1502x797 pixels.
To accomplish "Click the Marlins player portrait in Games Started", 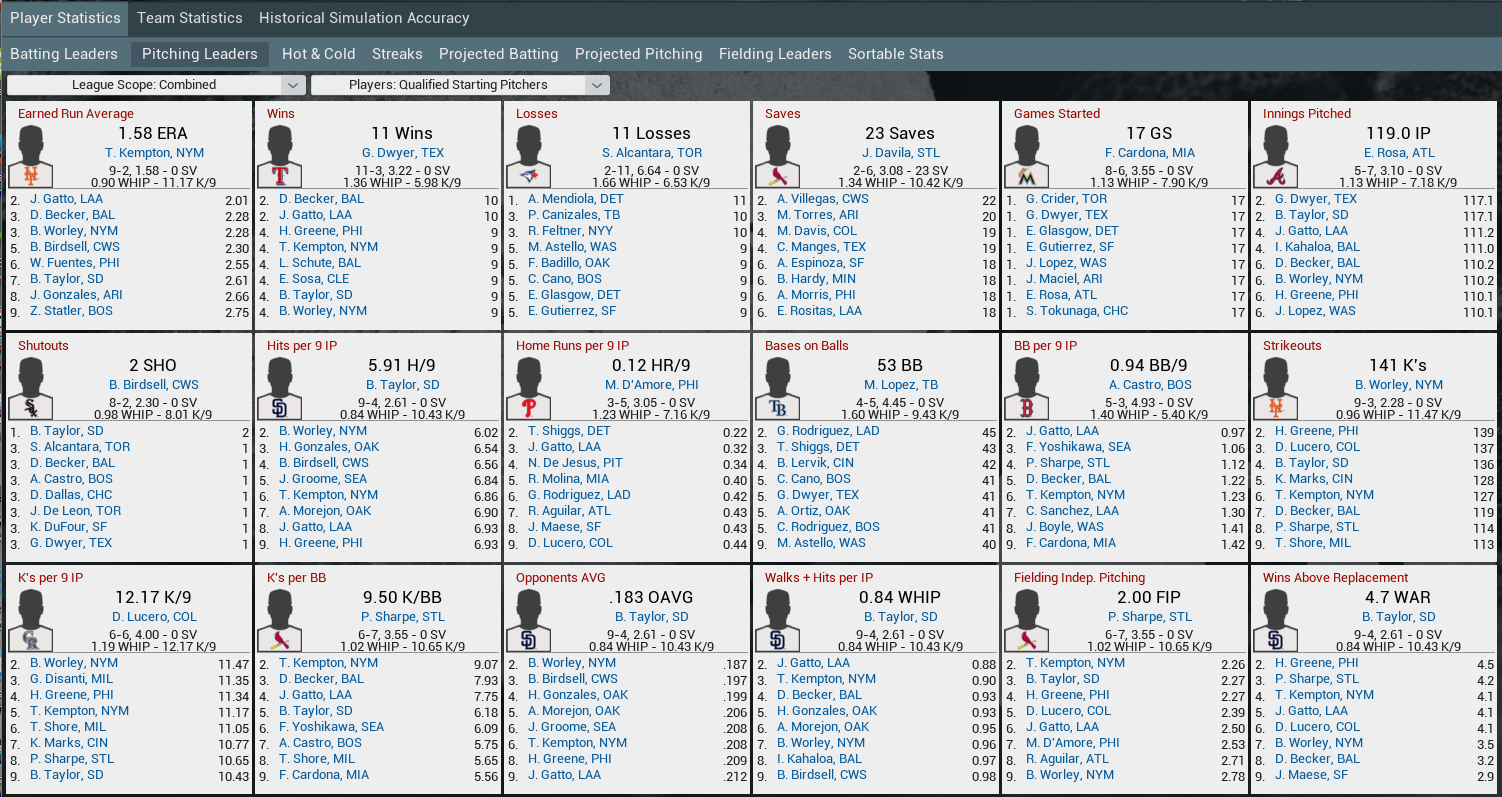I will [1032, 157].
